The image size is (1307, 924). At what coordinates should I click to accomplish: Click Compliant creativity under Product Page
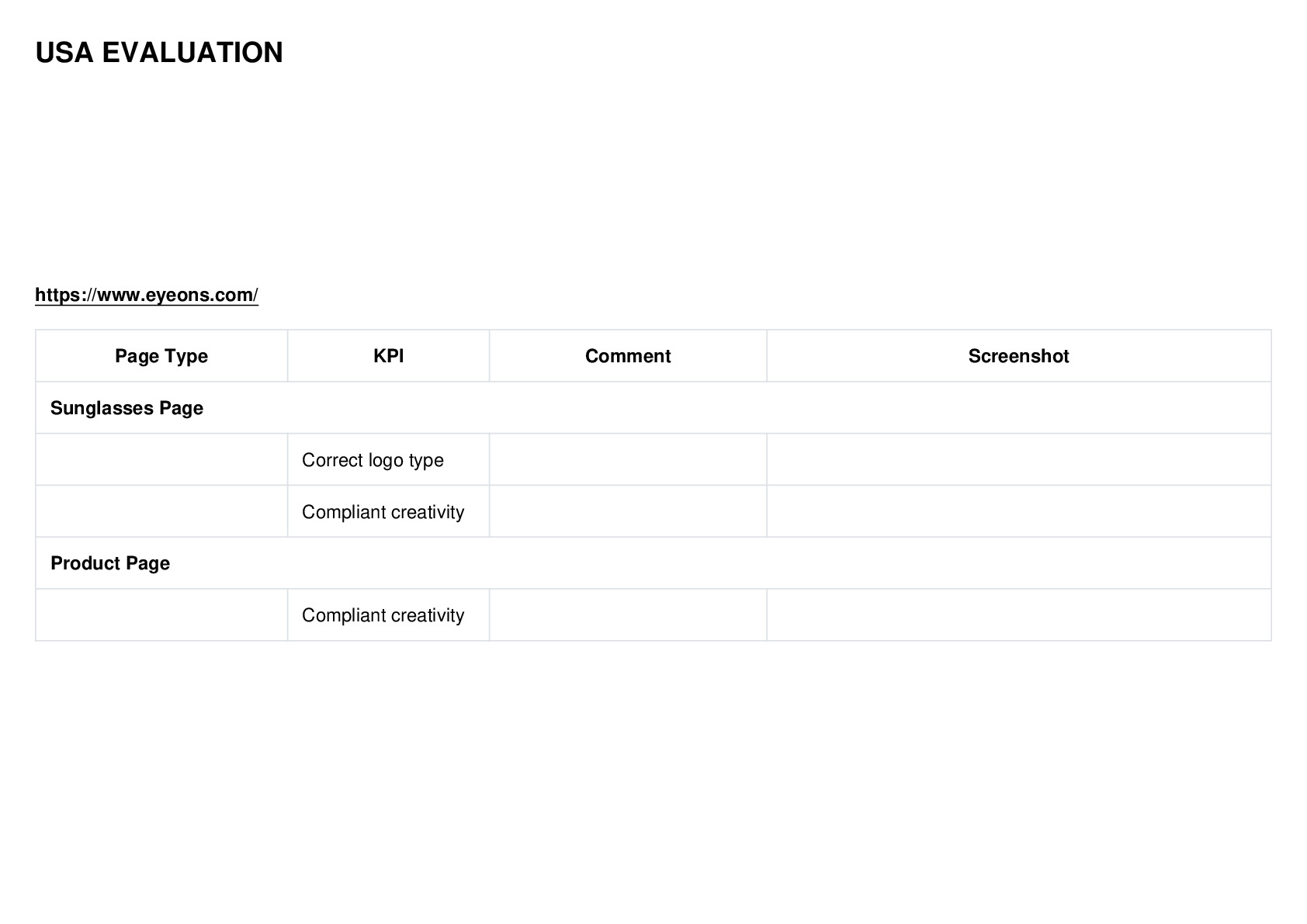pyautogui.click(x=388, y=615)
